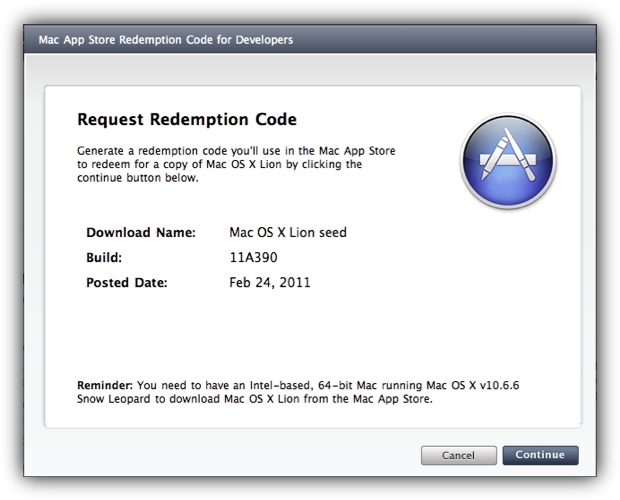Click the Continue button
The height and width of the screenshot is (500, 620).
coord(540,455)
